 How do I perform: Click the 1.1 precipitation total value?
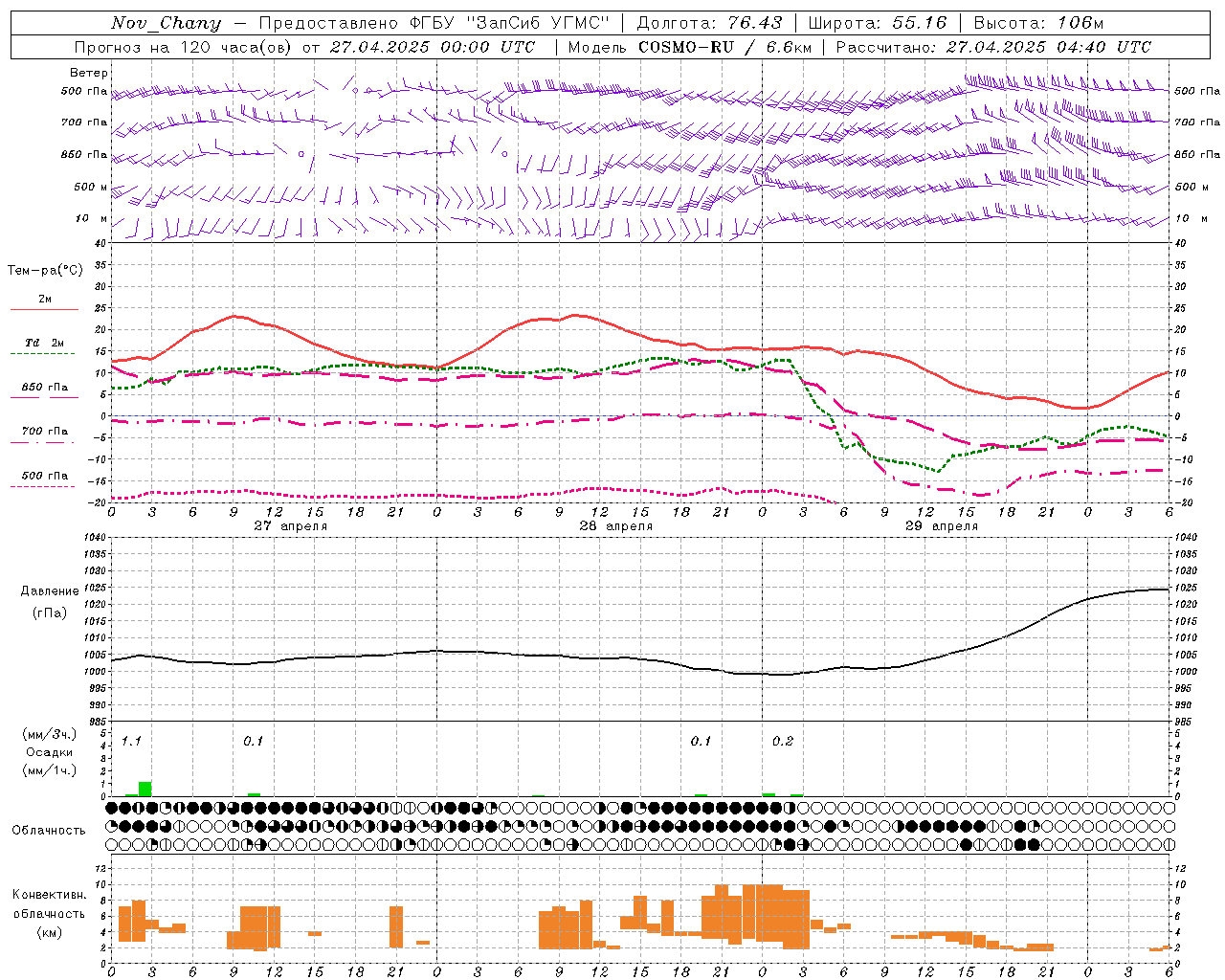[132, 742]
